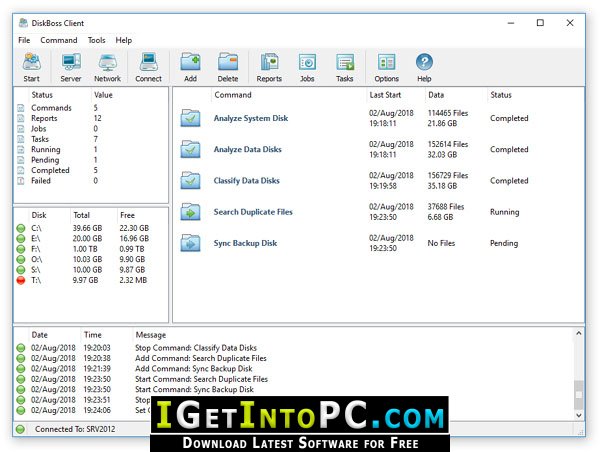Click the green status icon for E:\ disk
Image resolution: width=600 pixels, height=452 pixels.
coord(21,239)
